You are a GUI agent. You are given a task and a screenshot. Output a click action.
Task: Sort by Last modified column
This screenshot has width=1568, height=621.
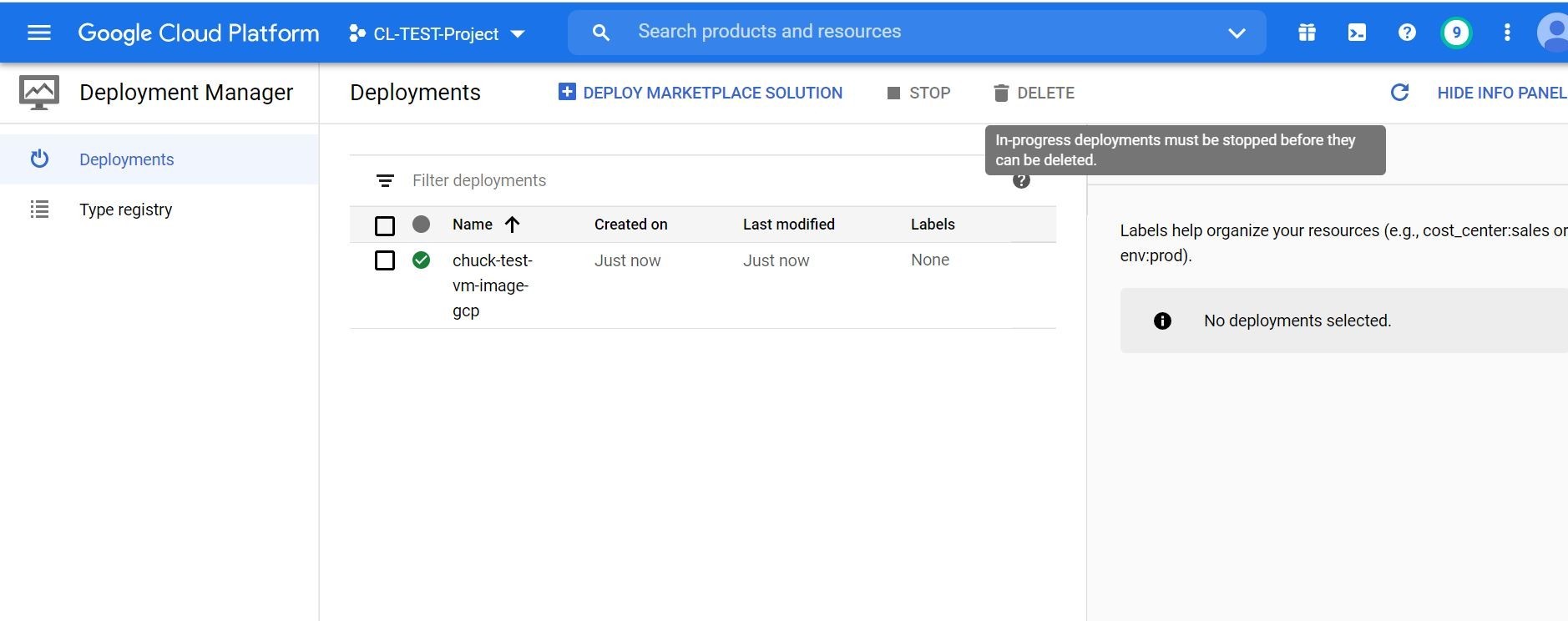point(789,224)
